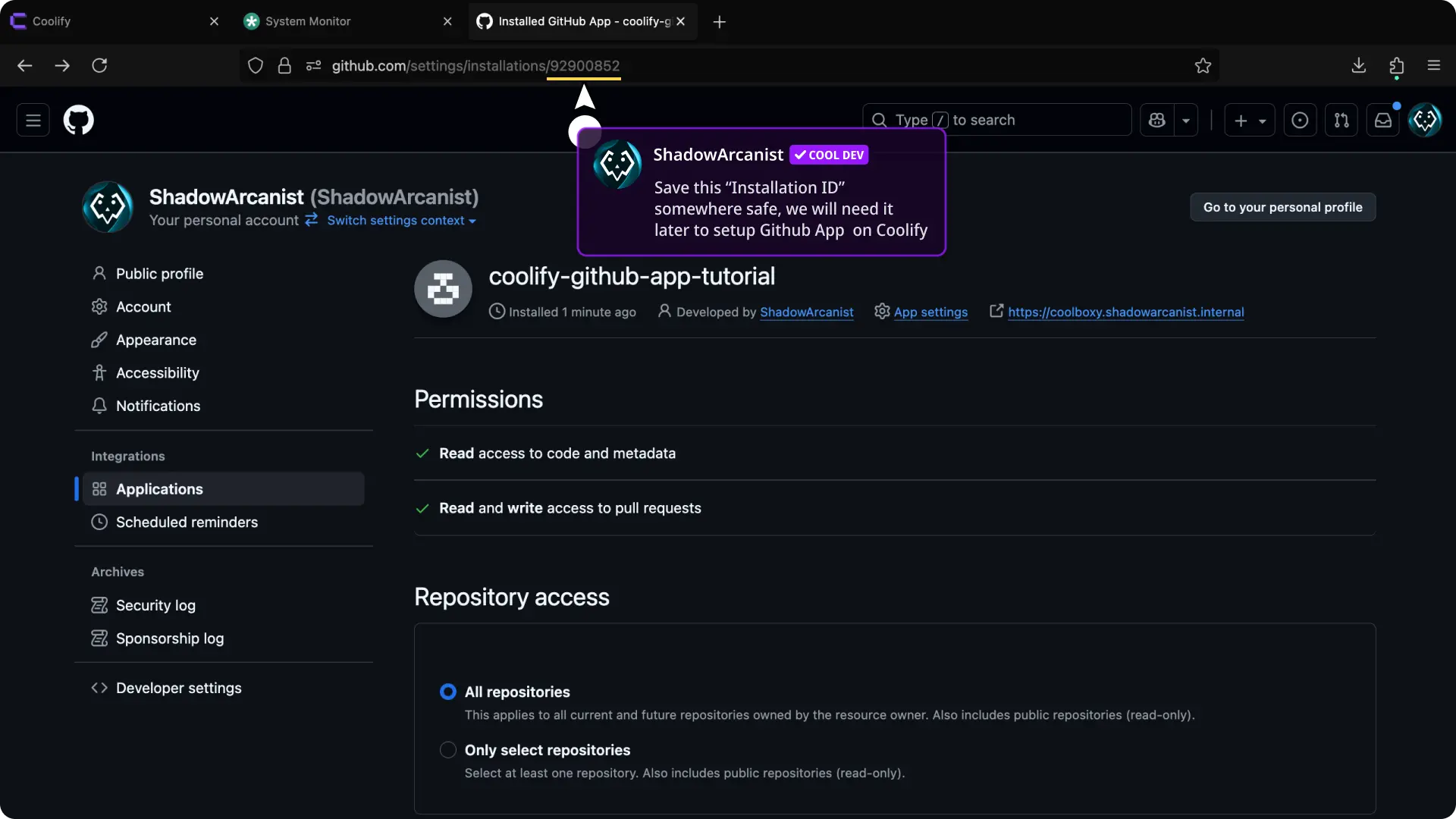1456x819 pixels.
Task: Select the All repositories radio option
Action: [448, 692]
